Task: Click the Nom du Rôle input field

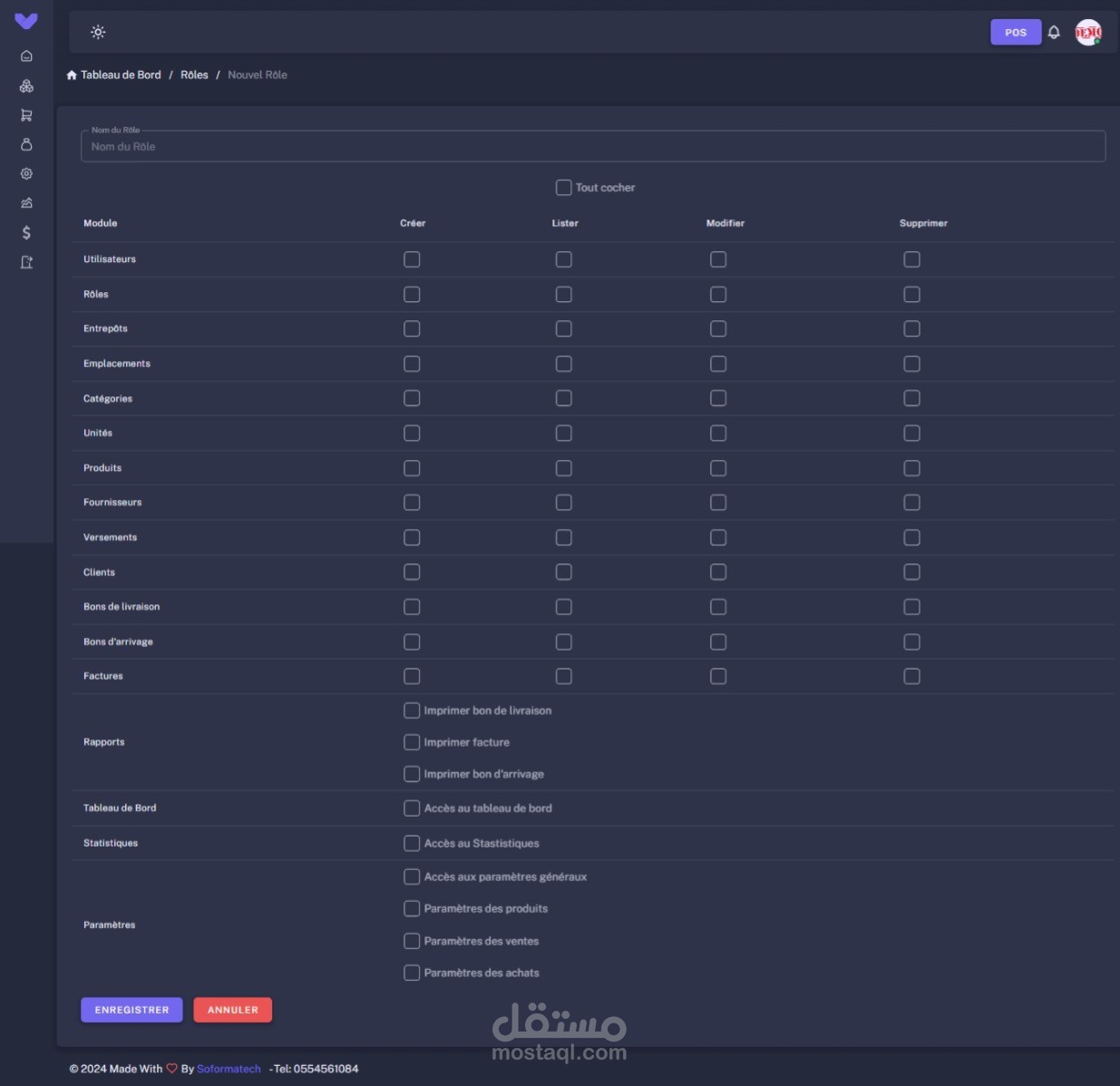Action: point(593,146)
